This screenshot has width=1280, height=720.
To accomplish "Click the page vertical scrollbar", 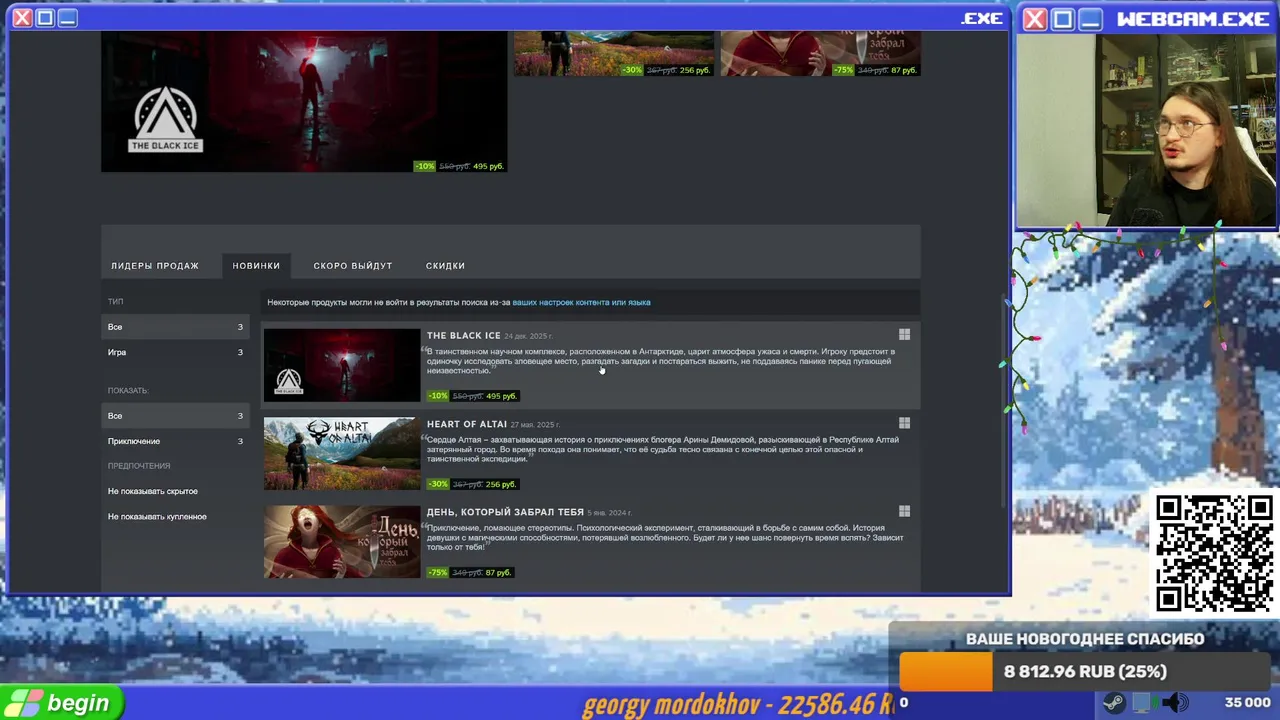I will [x=1005, y=400].
